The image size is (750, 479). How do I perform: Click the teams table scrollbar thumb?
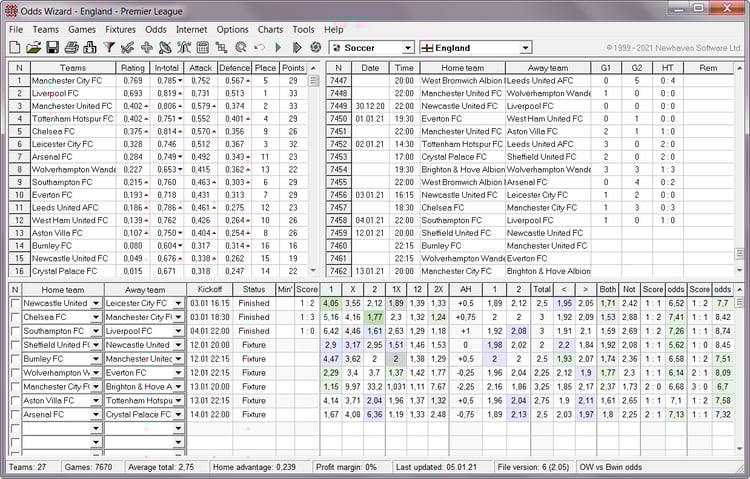313,81
